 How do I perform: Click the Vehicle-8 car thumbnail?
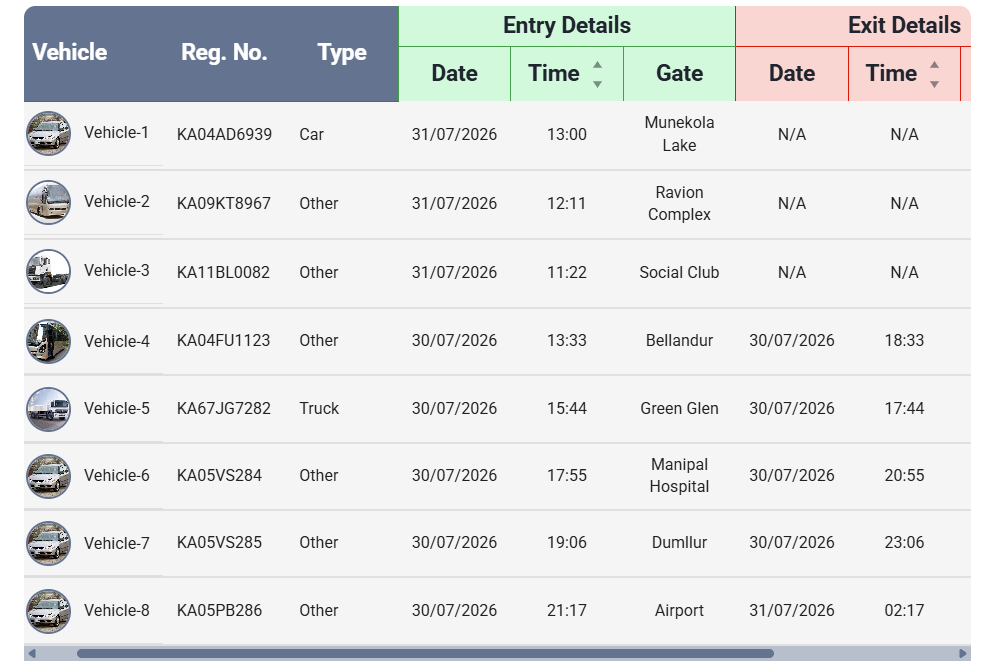pos(49,611)
